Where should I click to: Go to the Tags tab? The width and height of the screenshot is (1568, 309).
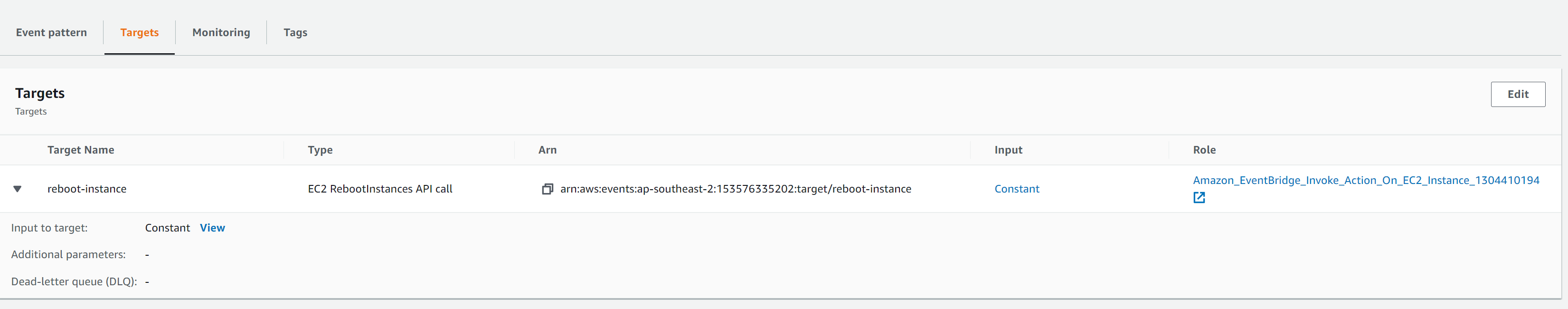point(295,32)
